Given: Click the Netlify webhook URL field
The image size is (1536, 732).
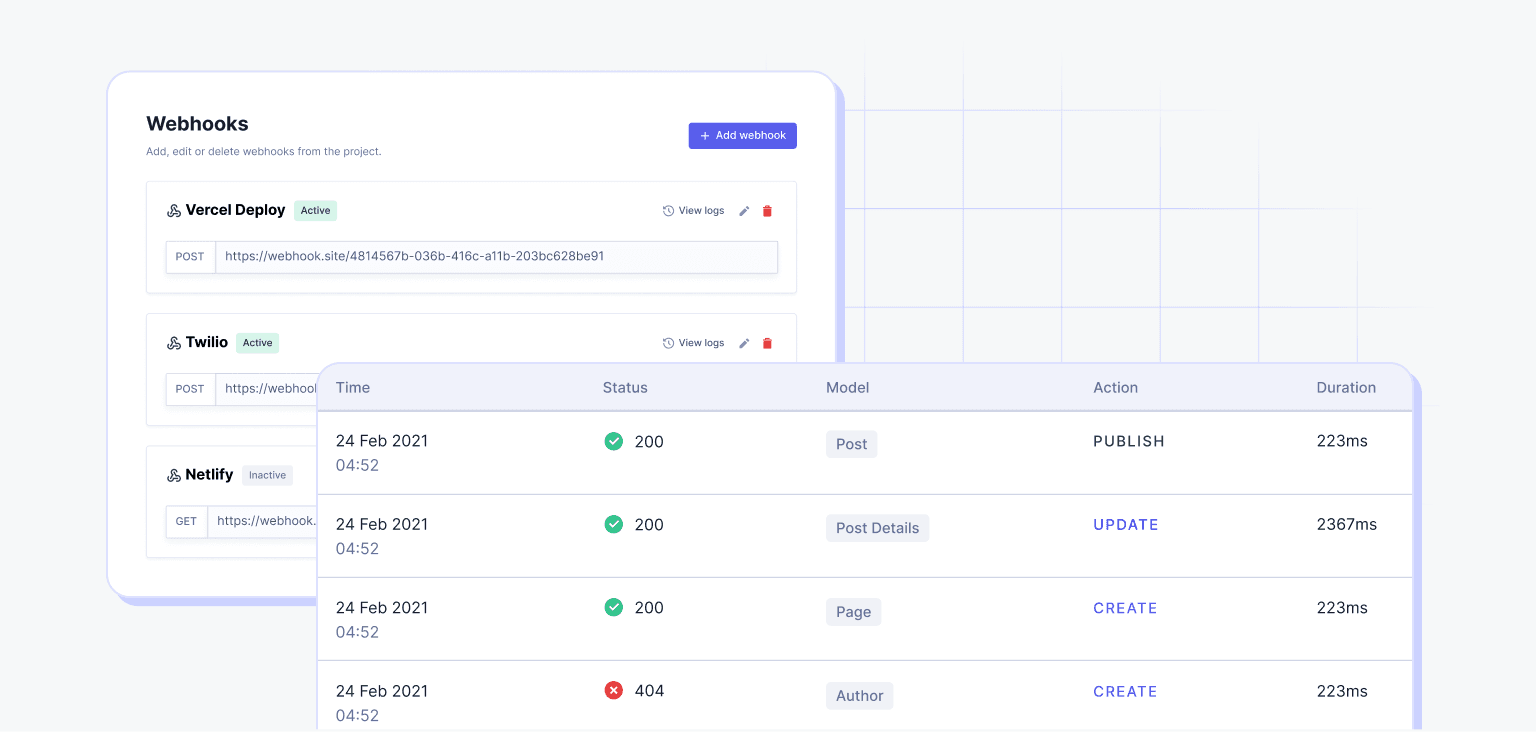Looking at the screenshot, I should 263,521.
